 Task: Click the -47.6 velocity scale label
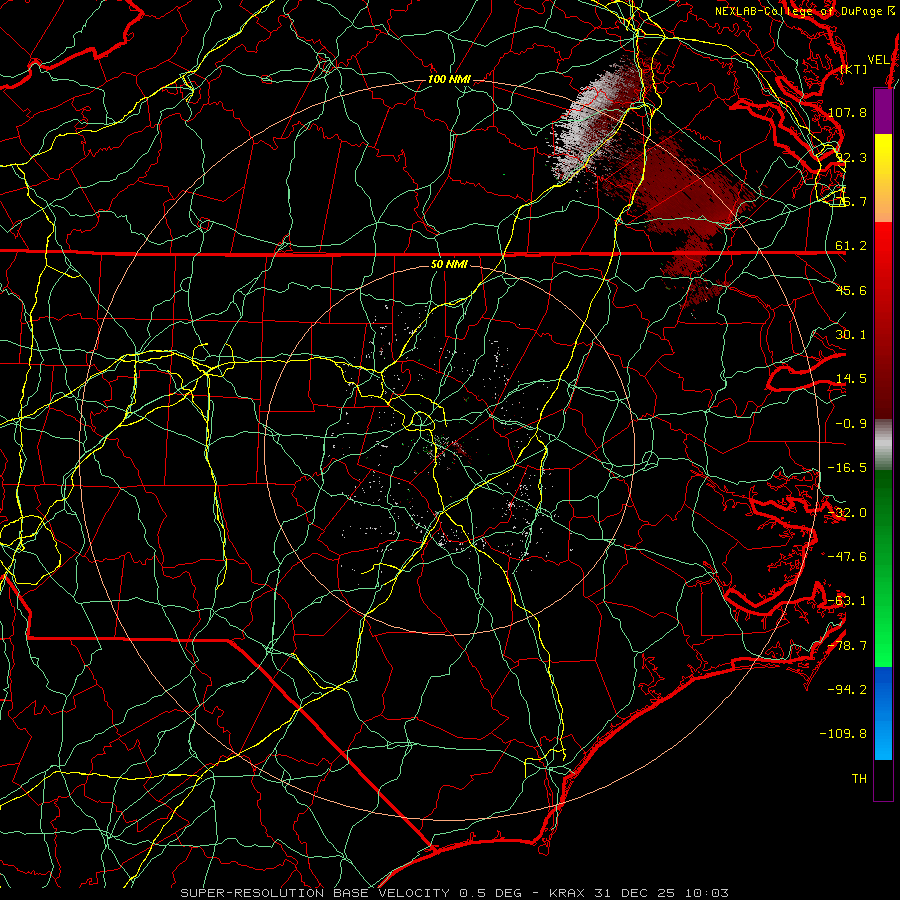click(x=847, y=557)
